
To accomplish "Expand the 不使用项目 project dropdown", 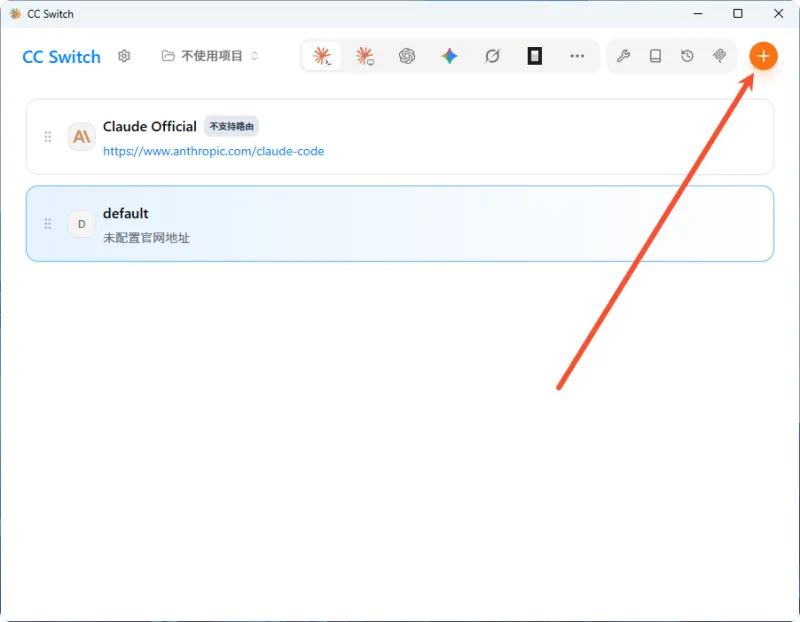I will [210, 56].
